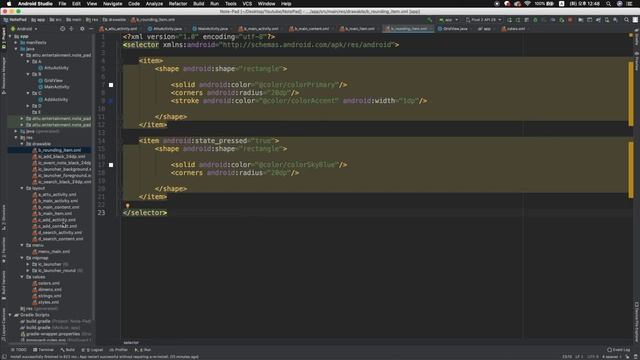Open the Profiler tool window
Image resolution: width=640 pixels, height=360 pixels.
tap(119, 350)
